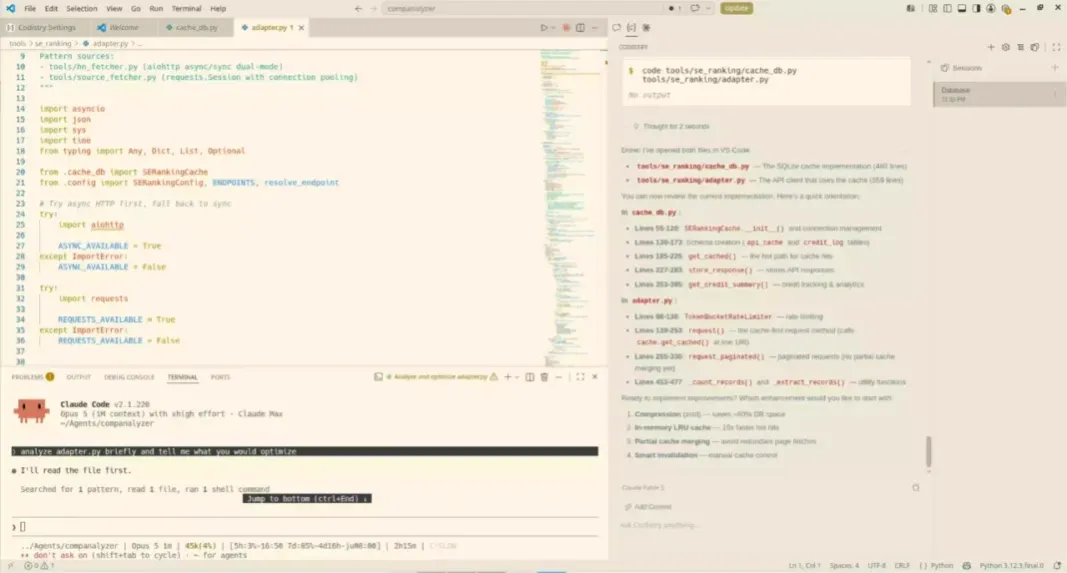Open the View menu
Image resolution: width=1067 pixels, height=573 pixels.
tap(114, 9)
